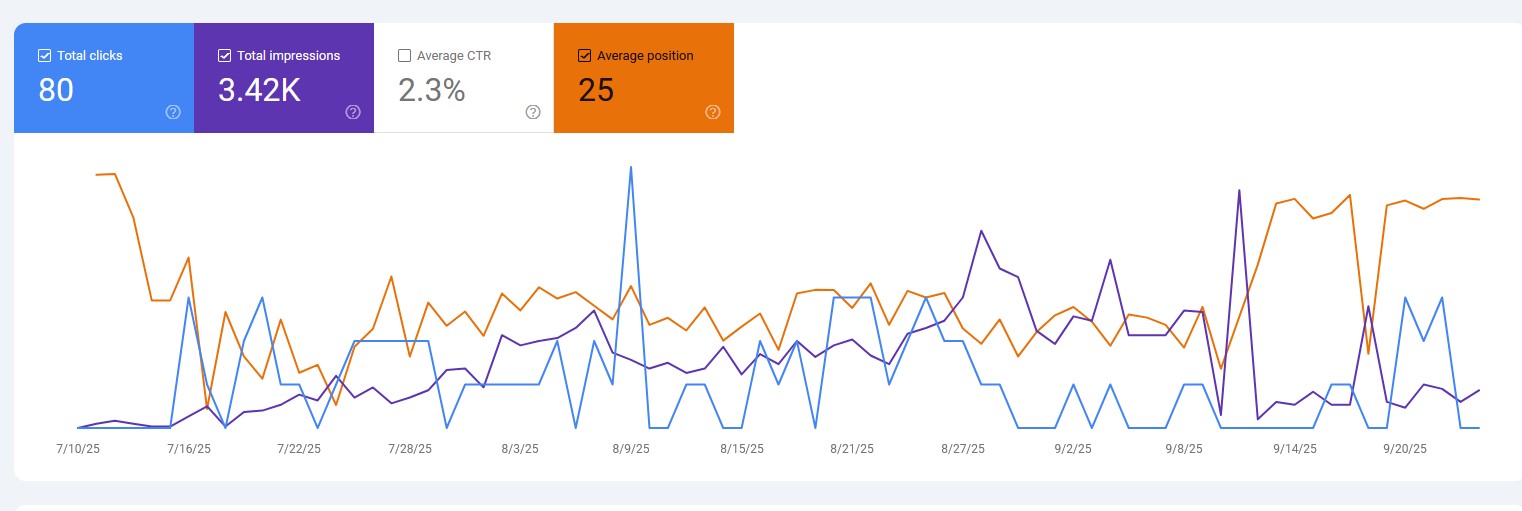Viewport: 1522px width, 511px height.
Task: Click the 80 total clicks value
Action: point(56,91)
